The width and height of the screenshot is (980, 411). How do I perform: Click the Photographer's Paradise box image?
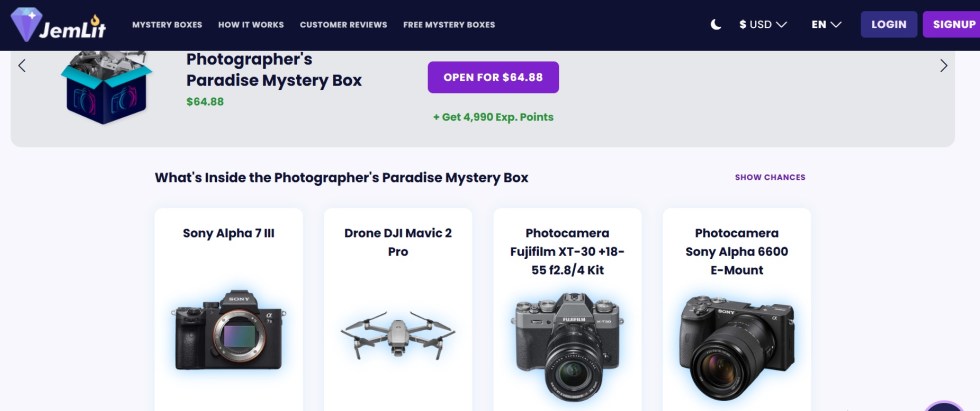point(104,87)
